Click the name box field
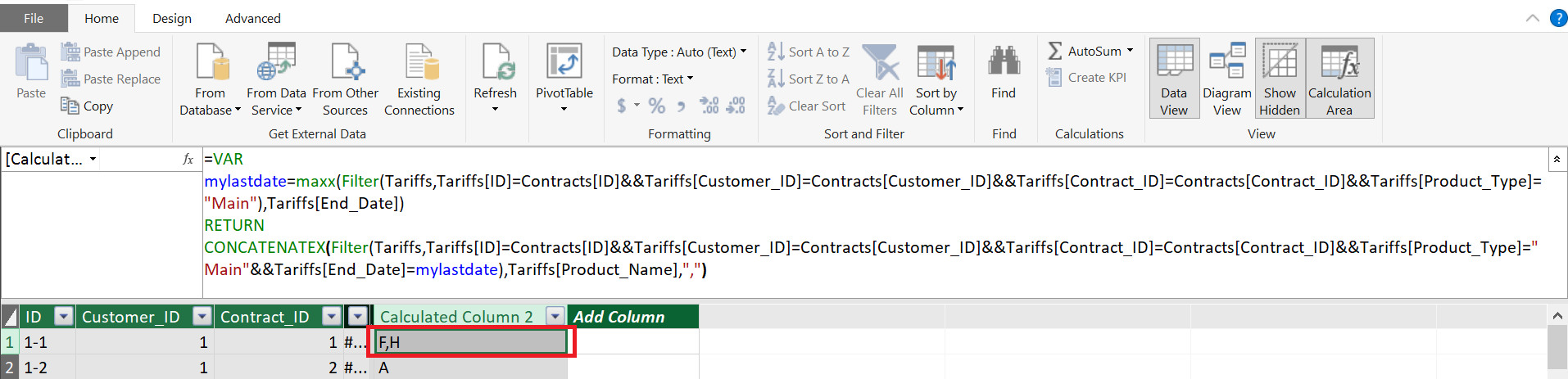This screenshot has width=1568, height=379. pos(43,159)
